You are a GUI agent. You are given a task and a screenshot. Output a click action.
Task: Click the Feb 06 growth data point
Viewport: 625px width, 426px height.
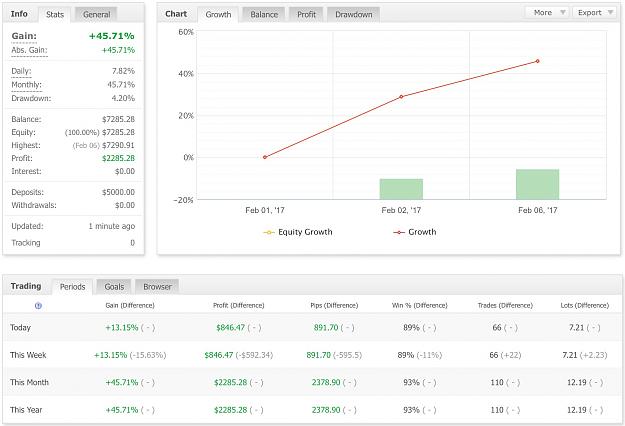[538, 61]
